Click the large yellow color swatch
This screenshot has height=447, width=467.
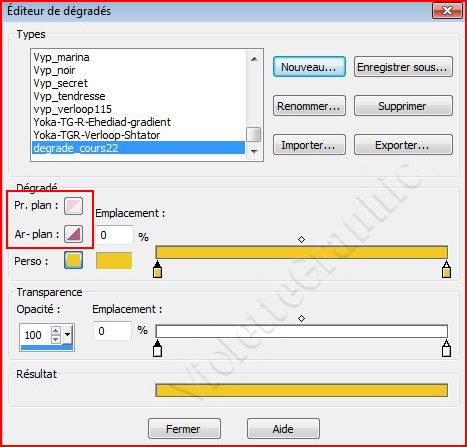coord(114,260)
